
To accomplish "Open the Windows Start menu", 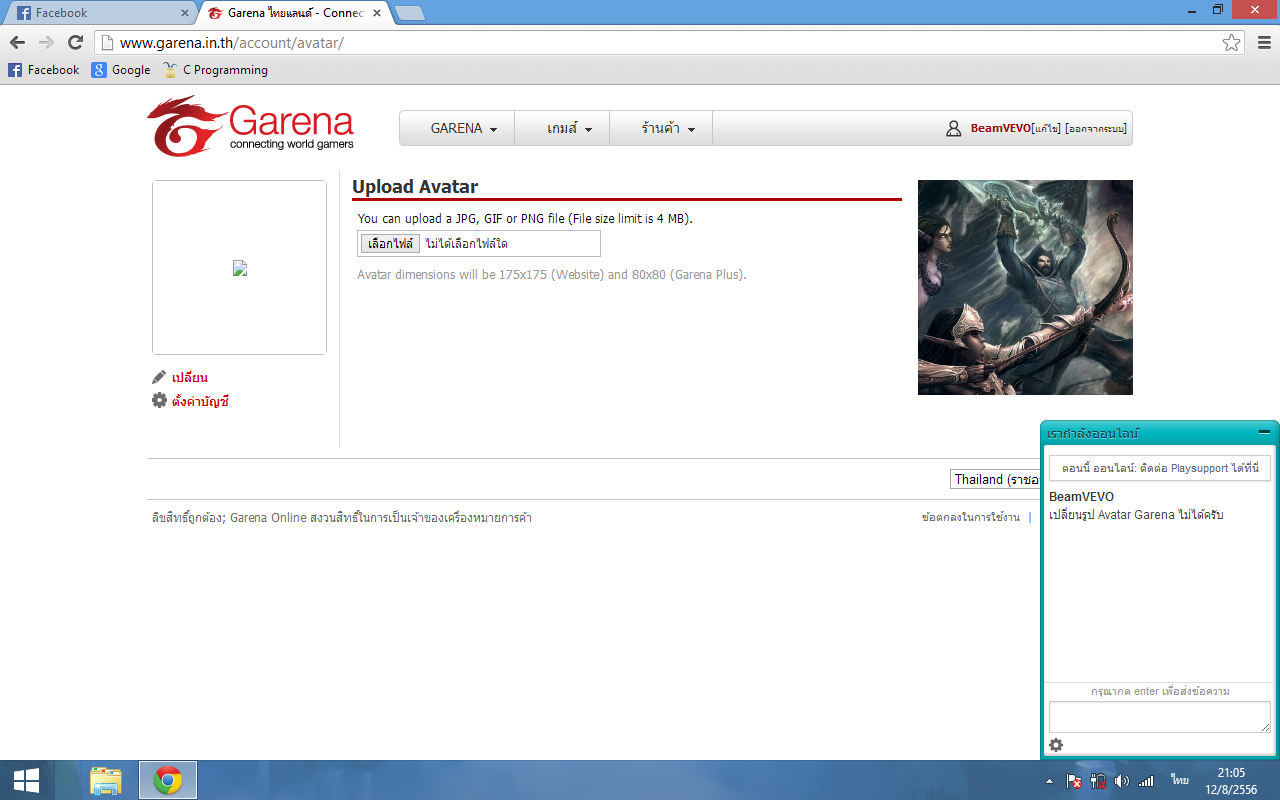I will 26,780.
